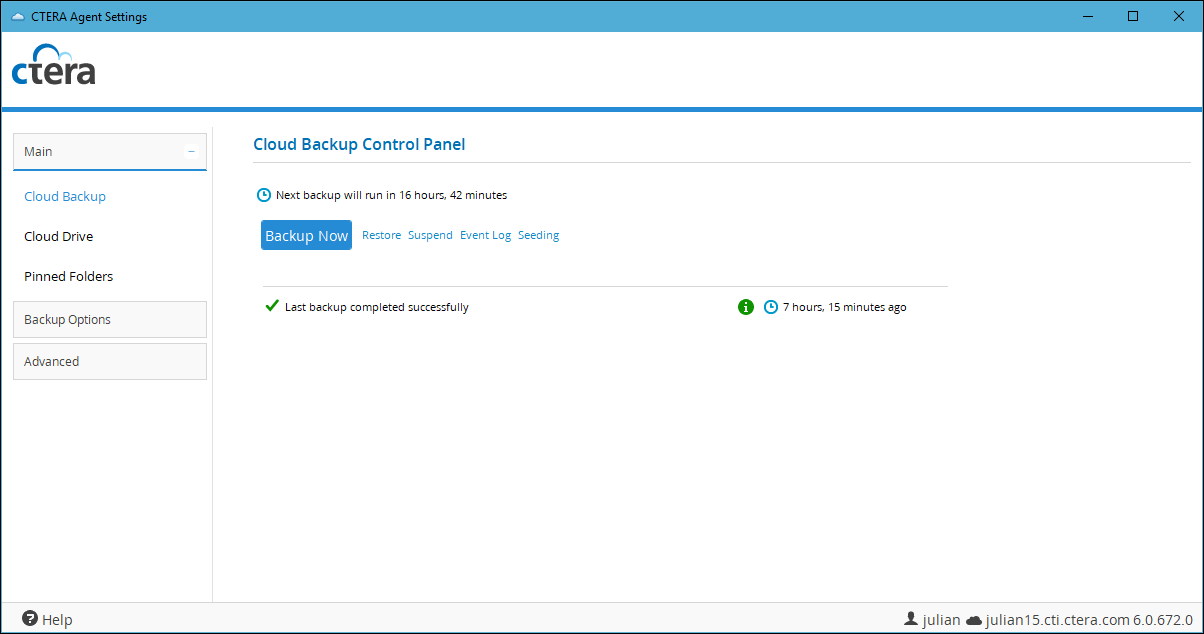Click the CTERA cloud icon in title bar
Screen dimensions: 1204x634
(18, 16)
